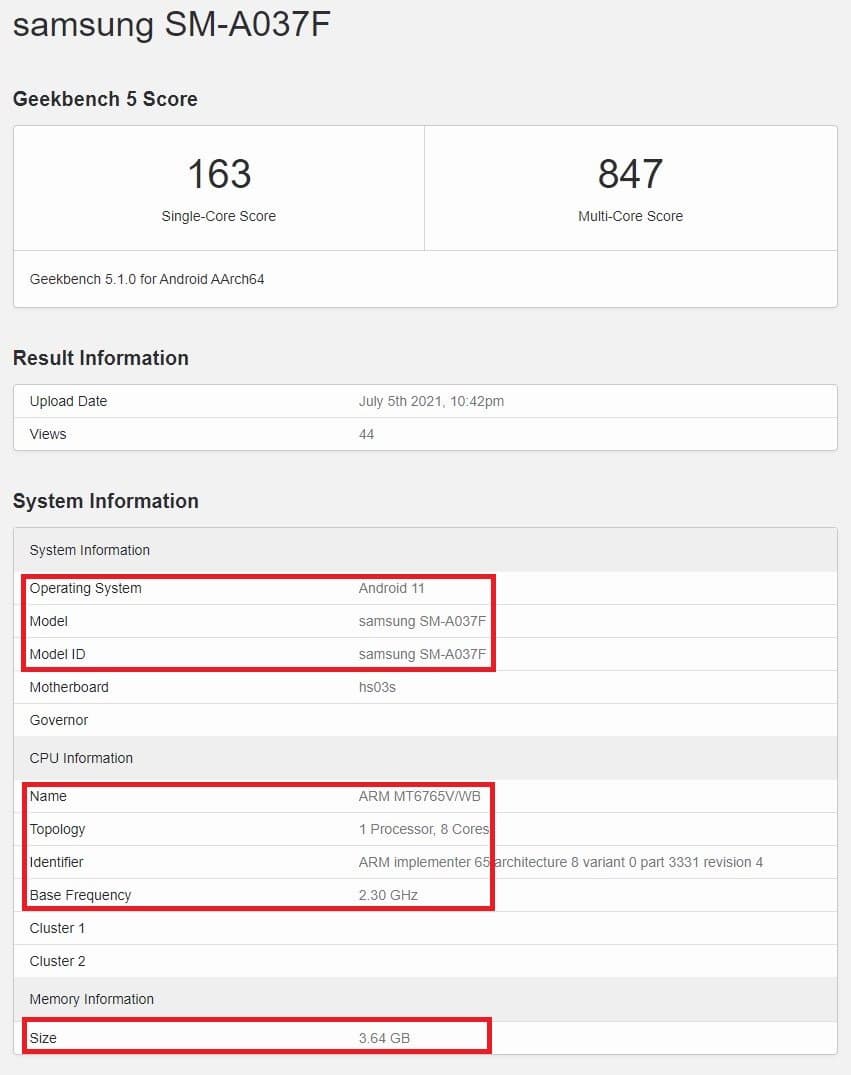This screenshot has width=851, height=1075.
Task: Click the memory size value 3.64 GB
Action: 384,1038
